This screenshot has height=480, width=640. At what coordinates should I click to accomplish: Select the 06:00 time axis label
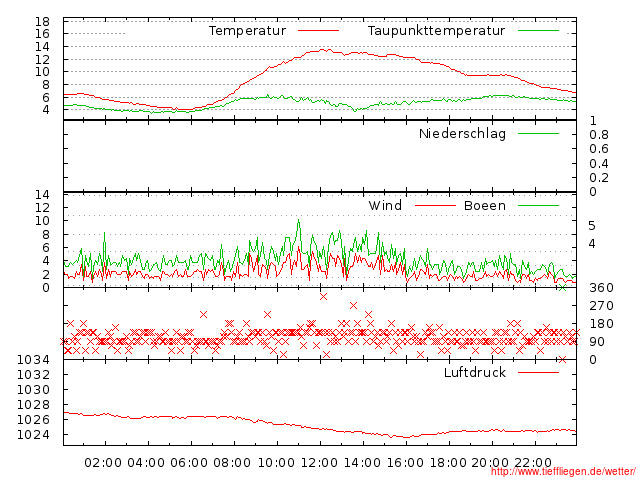189,463
